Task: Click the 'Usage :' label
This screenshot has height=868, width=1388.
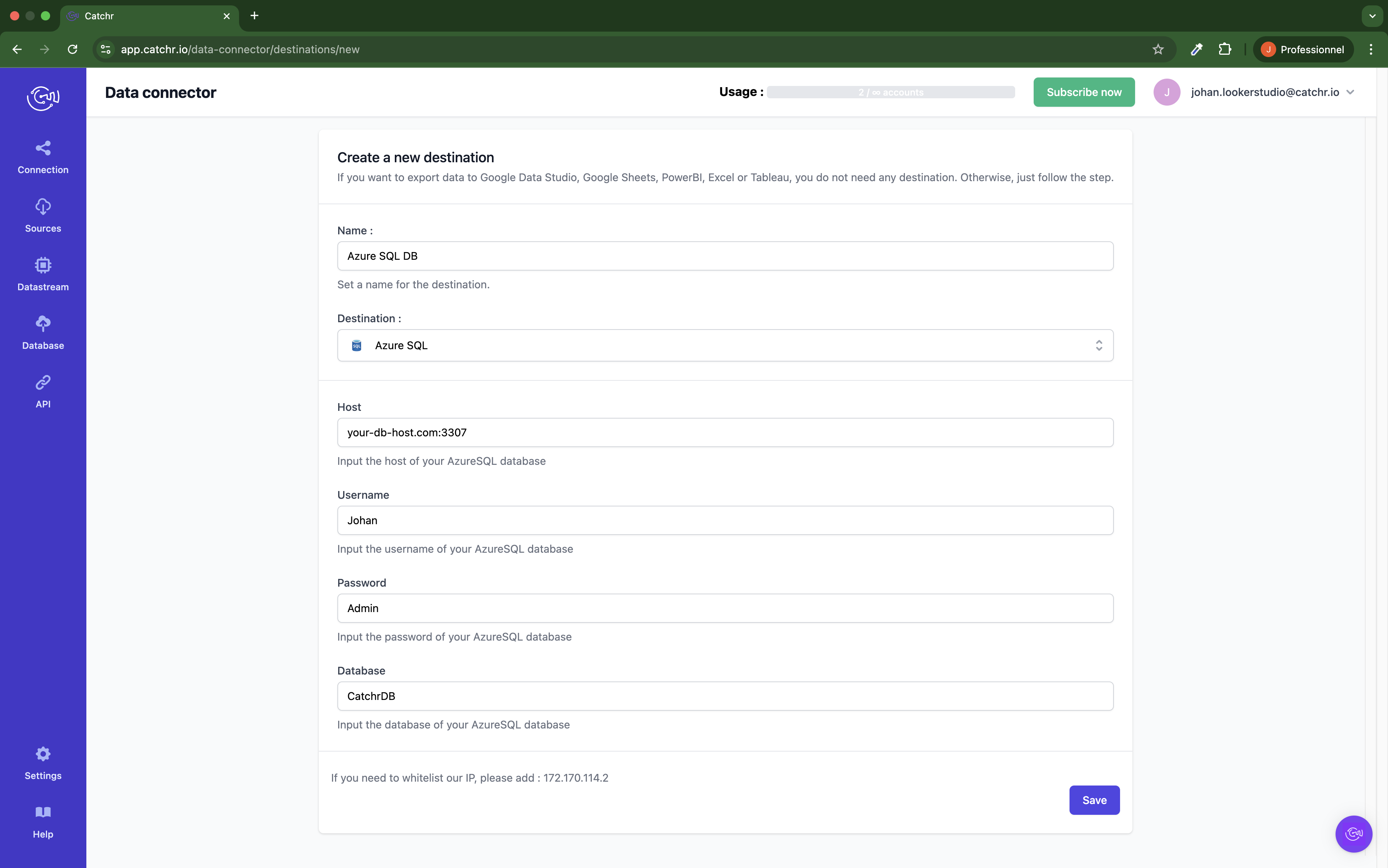Action: [741, 92]
